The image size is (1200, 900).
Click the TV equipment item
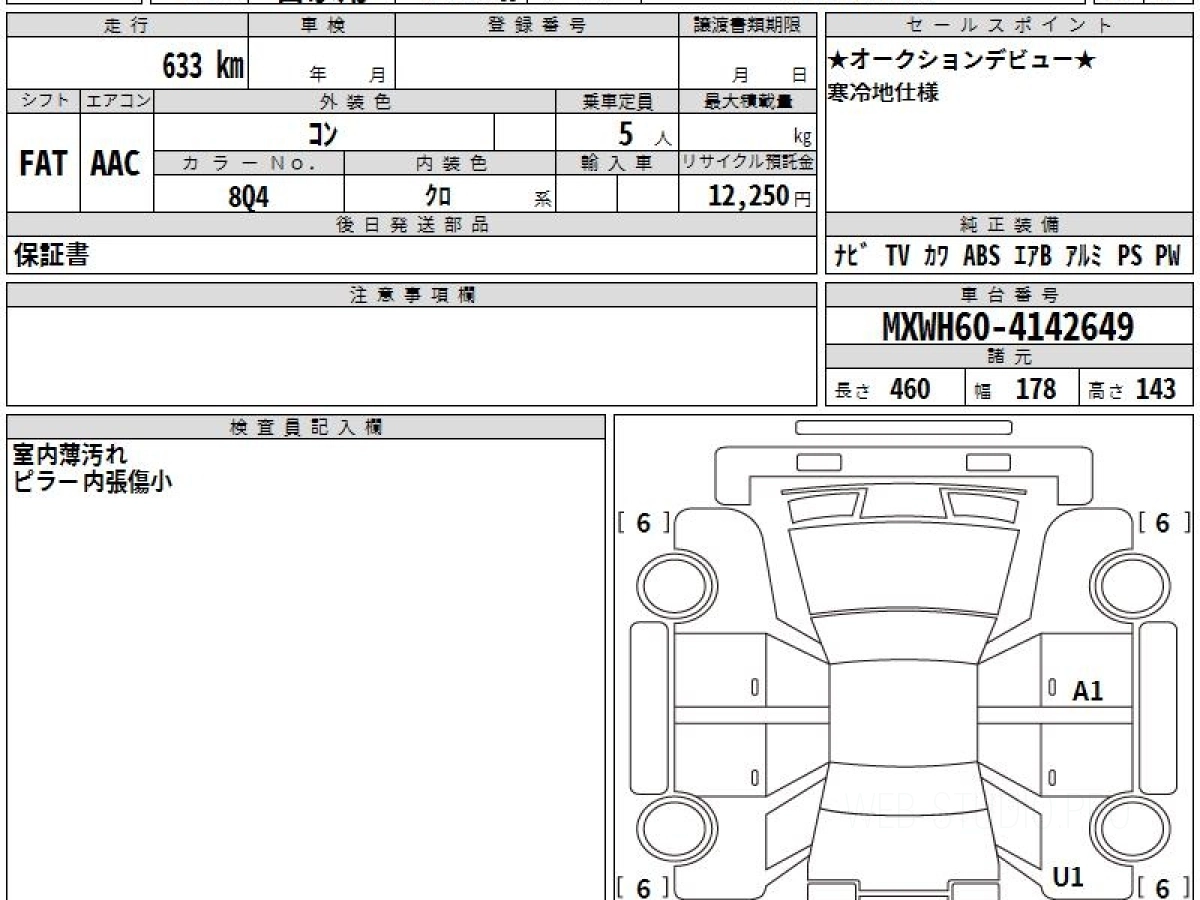click(898, 256)
